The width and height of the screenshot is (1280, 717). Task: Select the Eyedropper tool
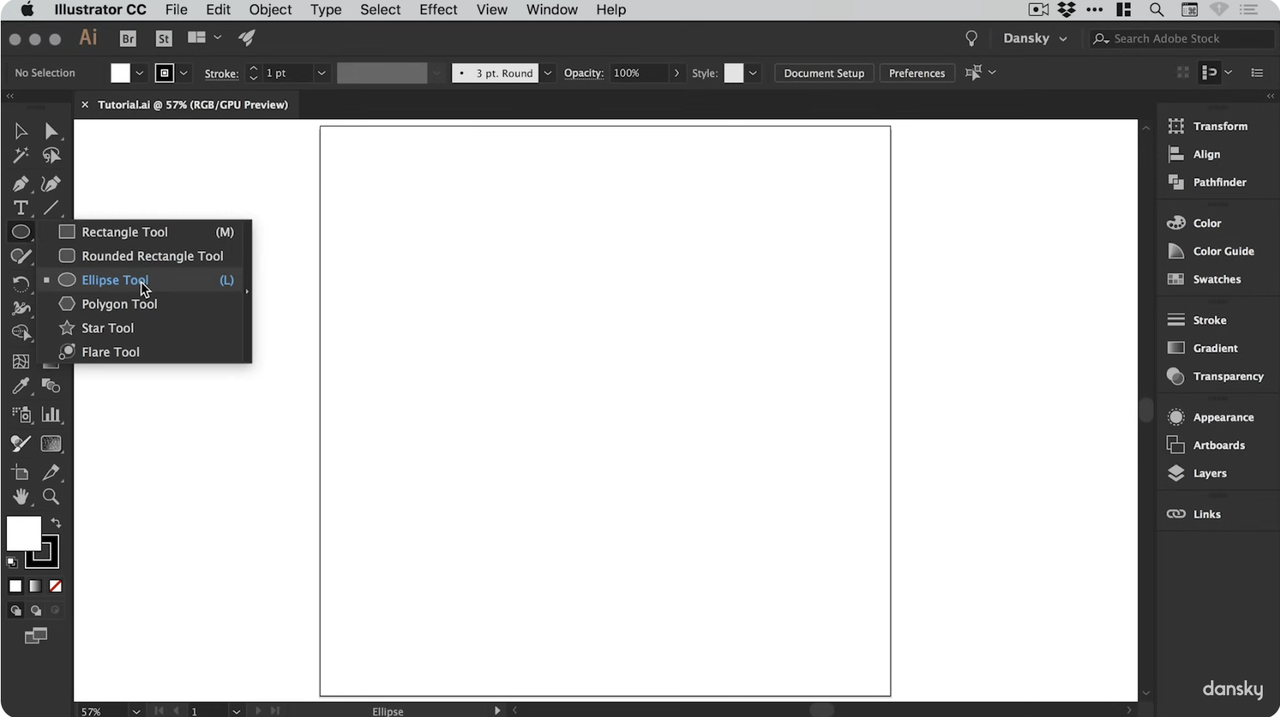(20, 386)
